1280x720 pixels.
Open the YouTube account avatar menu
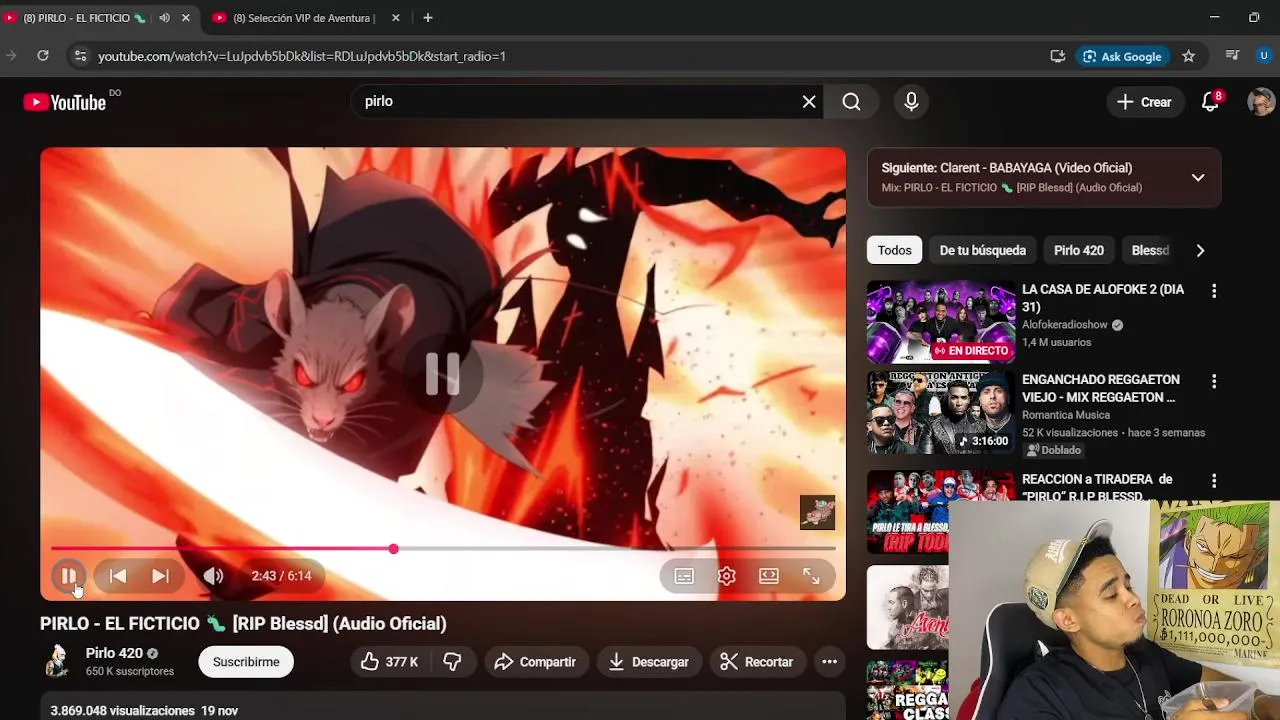1261,102
